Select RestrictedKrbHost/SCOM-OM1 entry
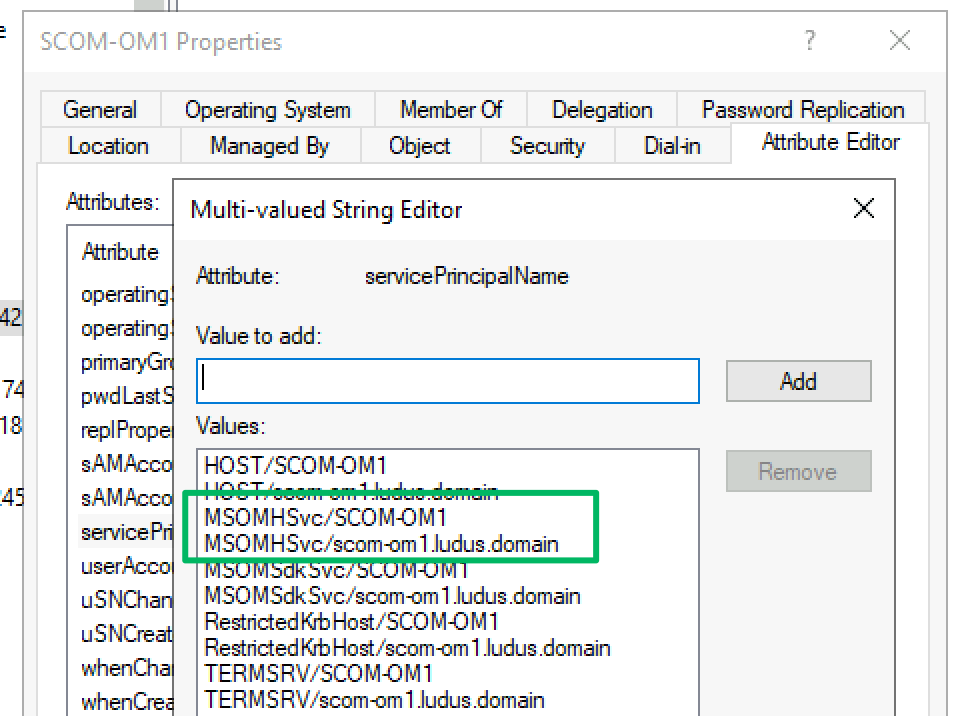This screenshot has height=716, width=964. point(351,622)
